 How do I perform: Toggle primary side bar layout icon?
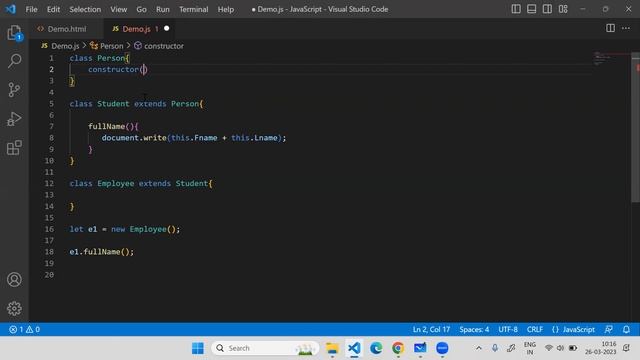click(x=516, y=9)
